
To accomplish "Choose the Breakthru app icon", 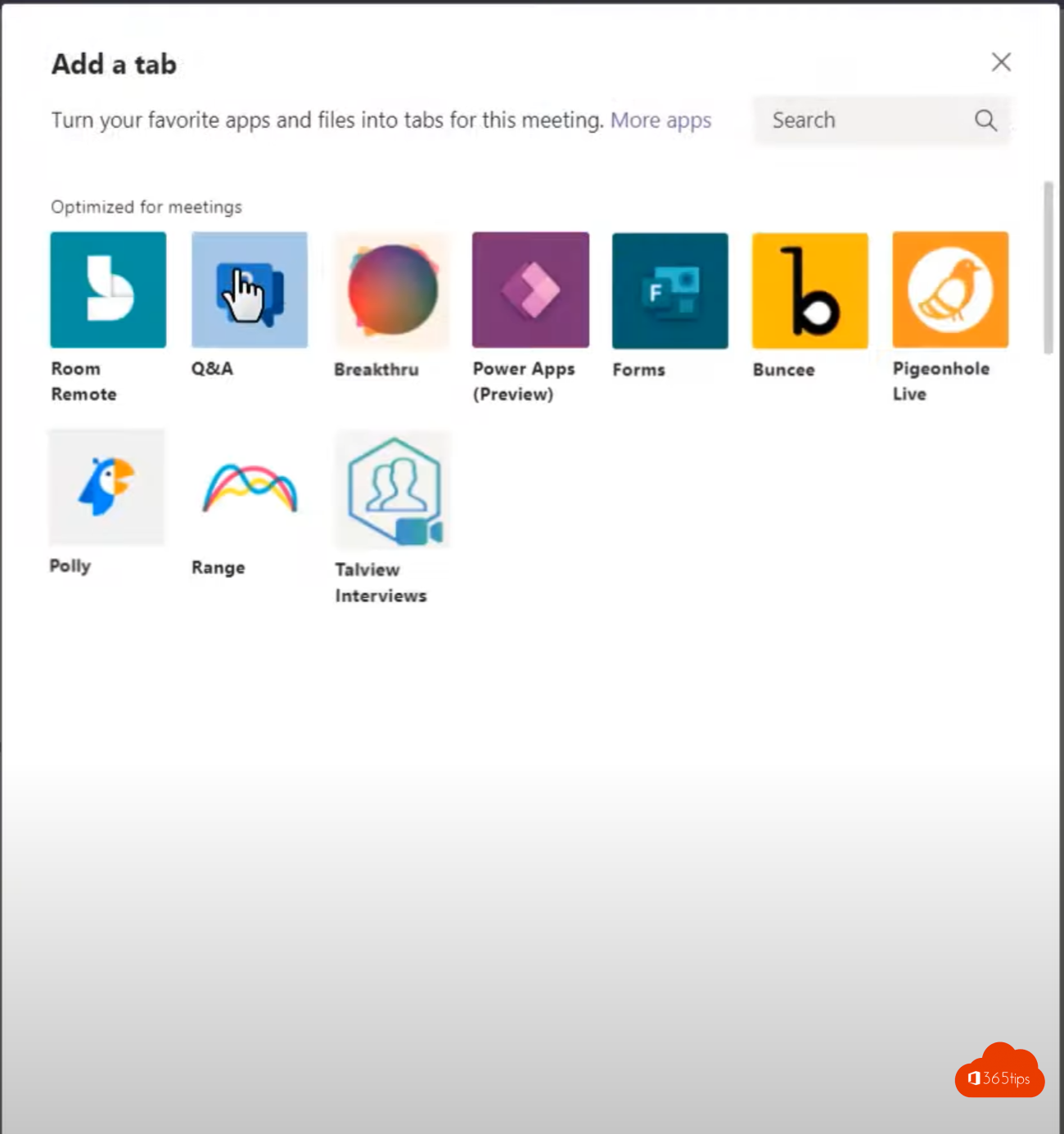I will (x=392, y=290).
